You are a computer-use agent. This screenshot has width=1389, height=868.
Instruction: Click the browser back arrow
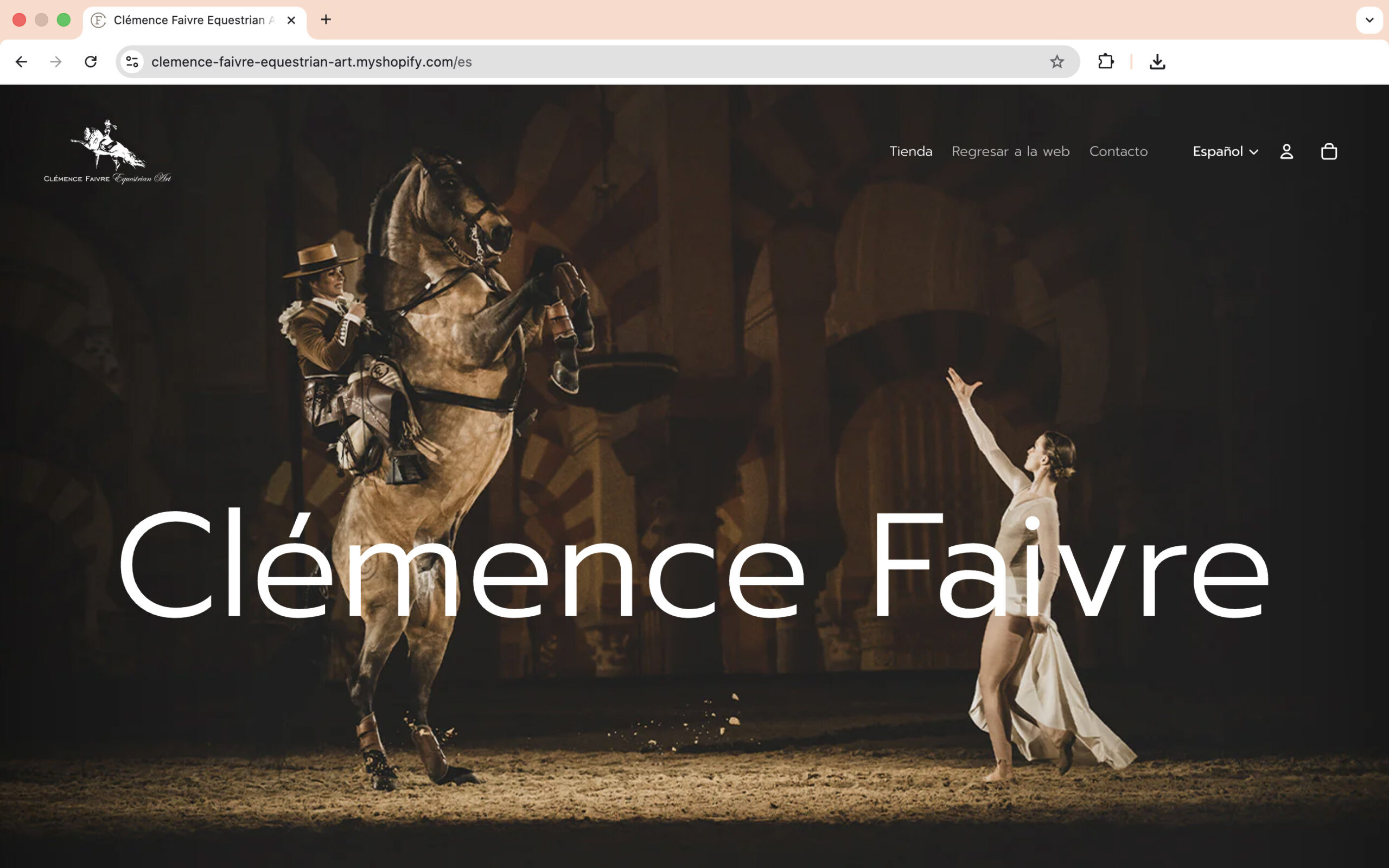coord(21,61)
